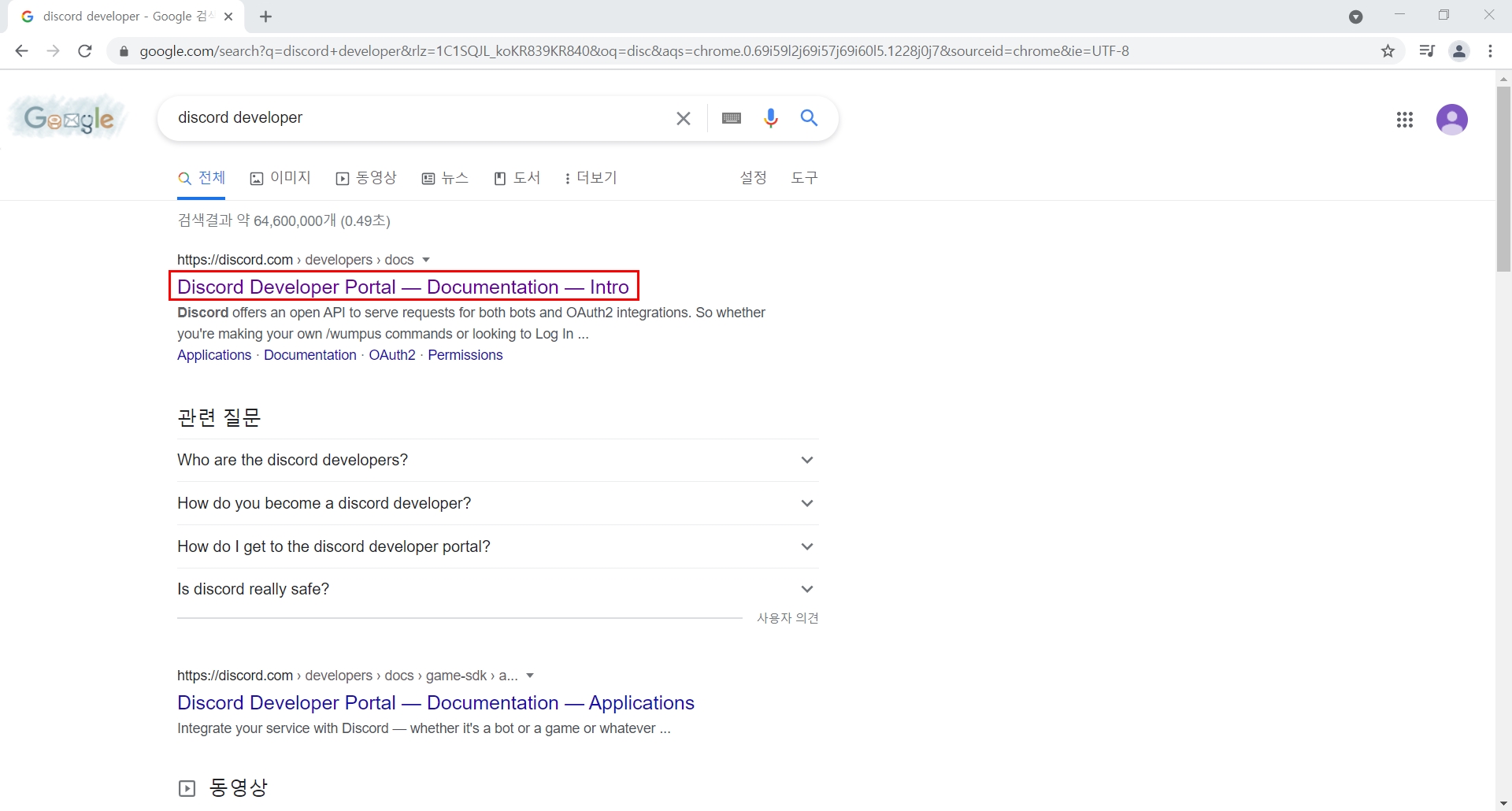The image size is (1512, 811).
Task: Click the Google doodle logo
Action: [x=69, y=119]
